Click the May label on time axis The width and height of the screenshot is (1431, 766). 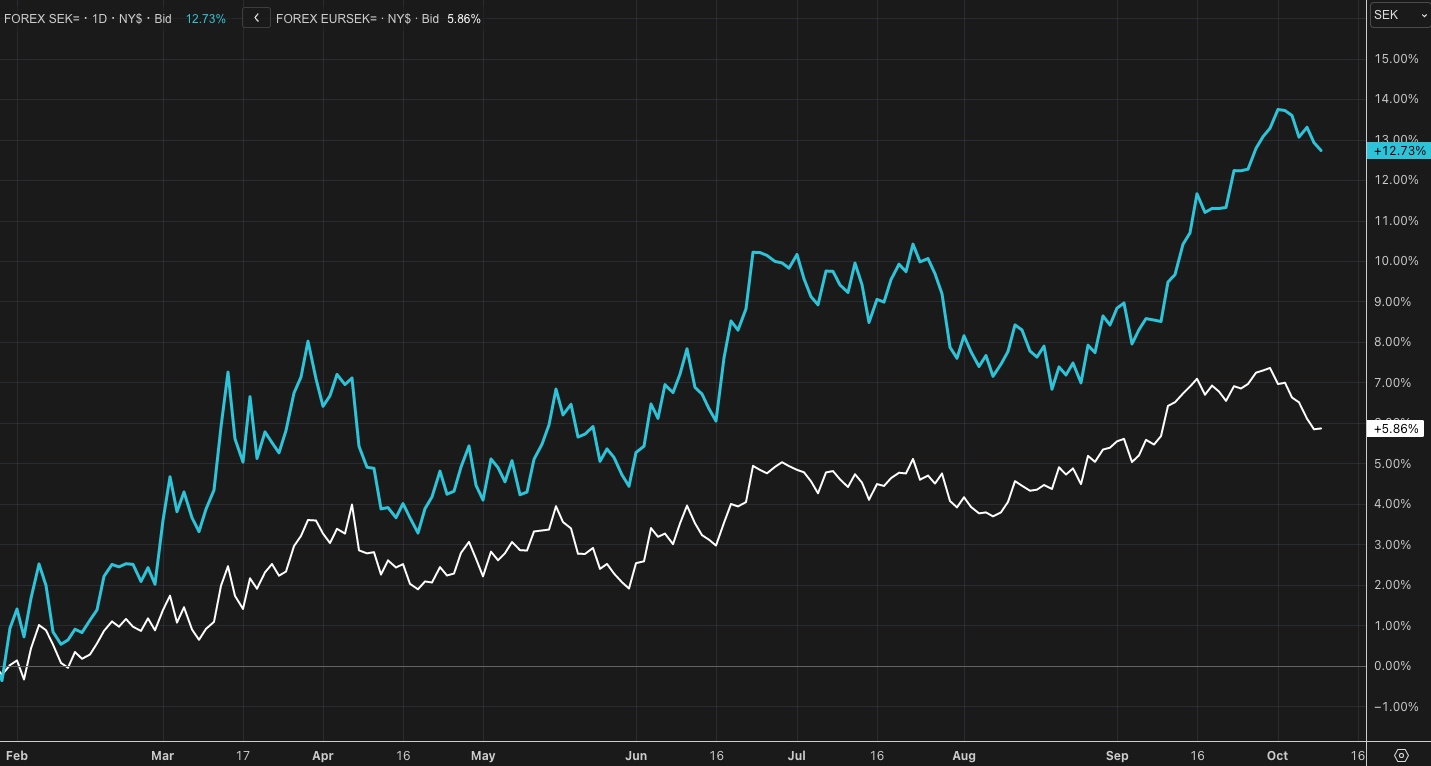[483, 756]
